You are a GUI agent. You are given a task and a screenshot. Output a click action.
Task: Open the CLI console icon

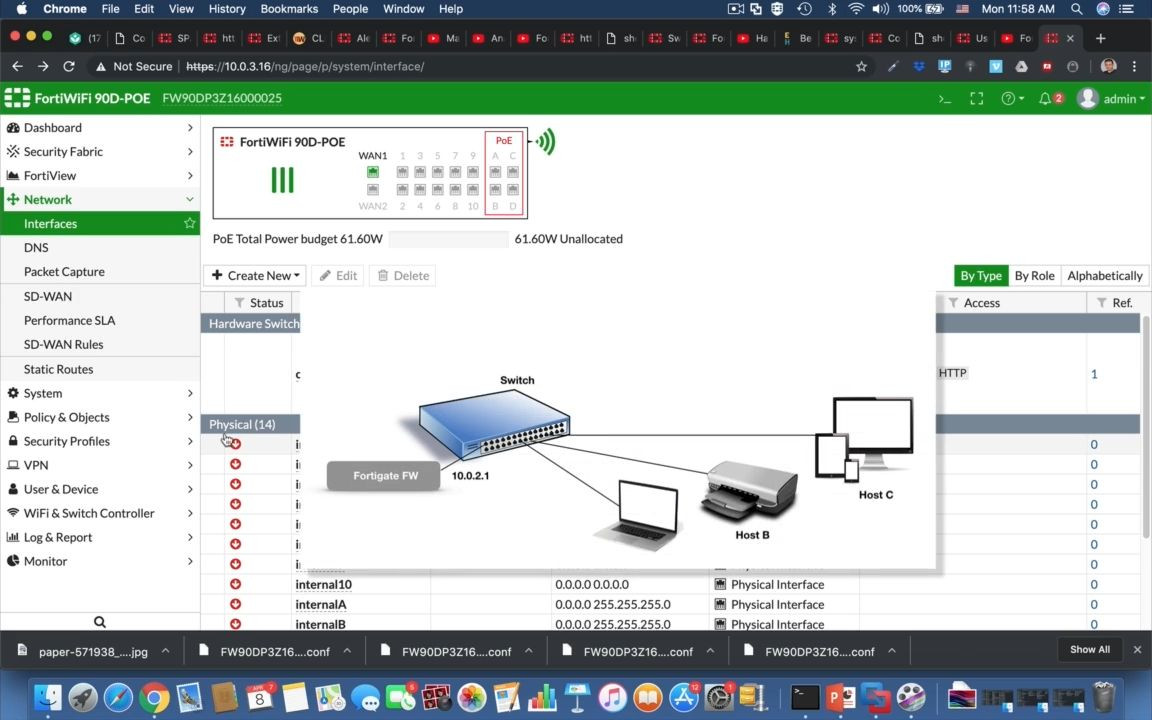944,99
